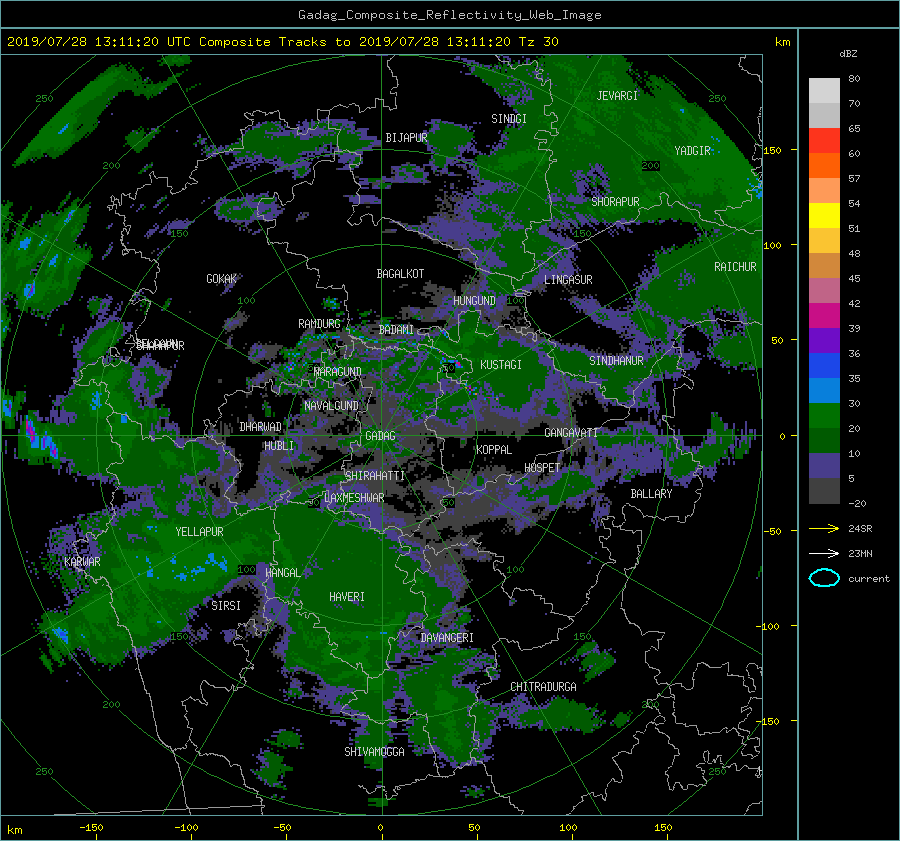
Task: Click the NAVALGUND city label
Action: (x=331, y=406)
